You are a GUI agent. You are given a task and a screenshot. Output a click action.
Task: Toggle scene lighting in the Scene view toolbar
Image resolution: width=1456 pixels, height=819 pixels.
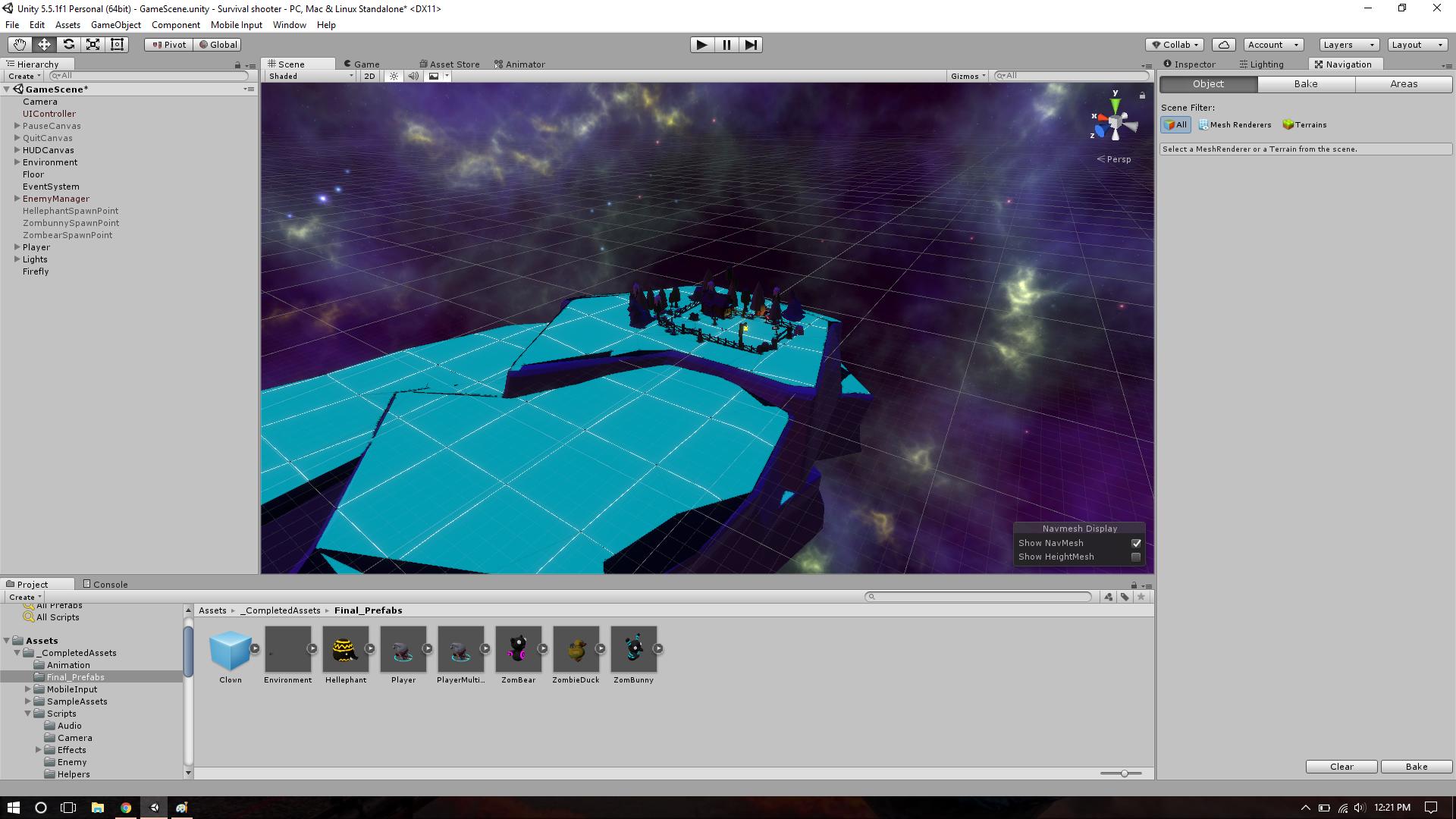point(393,76)
